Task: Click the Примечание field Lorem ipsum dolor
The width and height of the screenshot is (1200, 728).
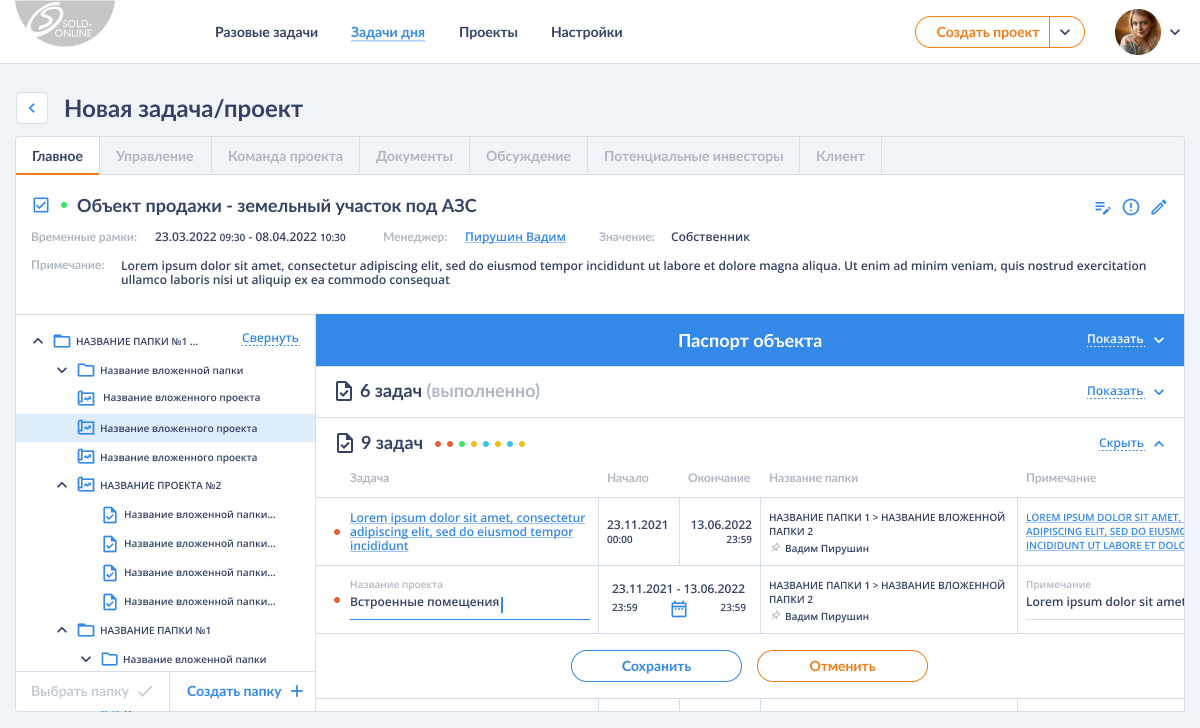Action: 1105,602
